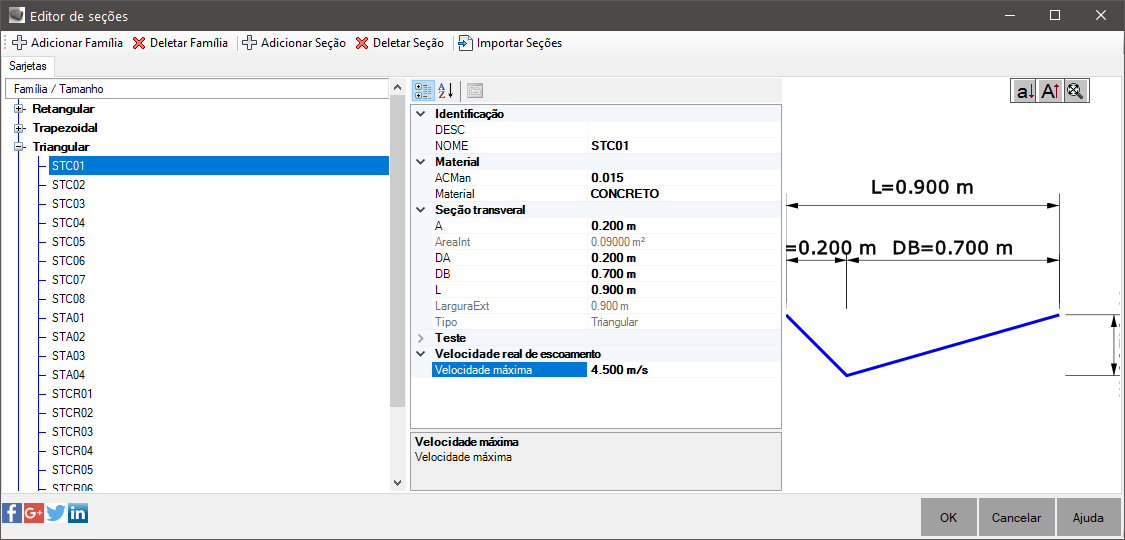Collapse the Seção transveral category
This screenshot has width=1125, height=540.
click(x=421, y=210)
